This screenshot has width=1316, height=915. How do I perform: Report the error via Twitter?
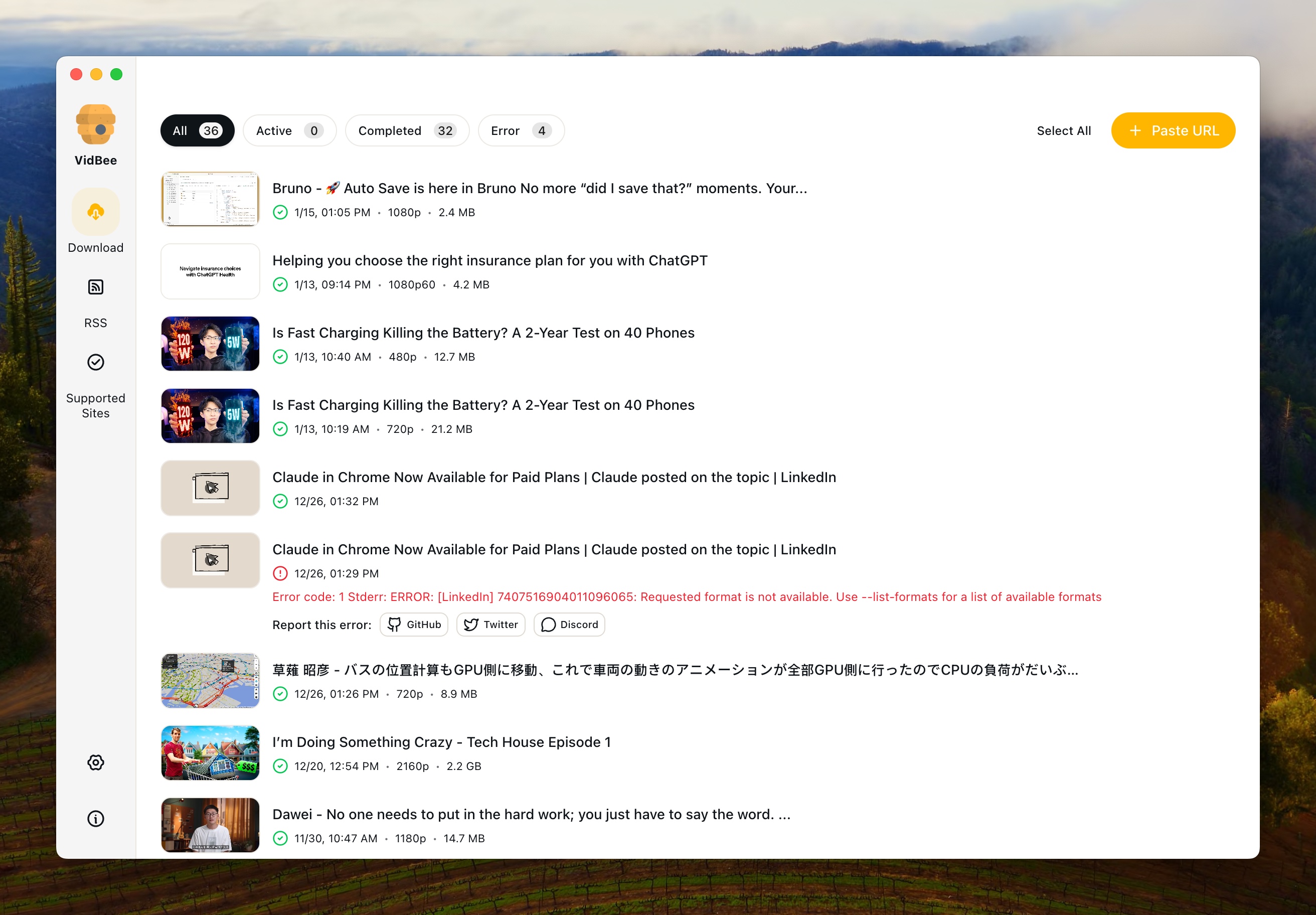tap(490, 625)
